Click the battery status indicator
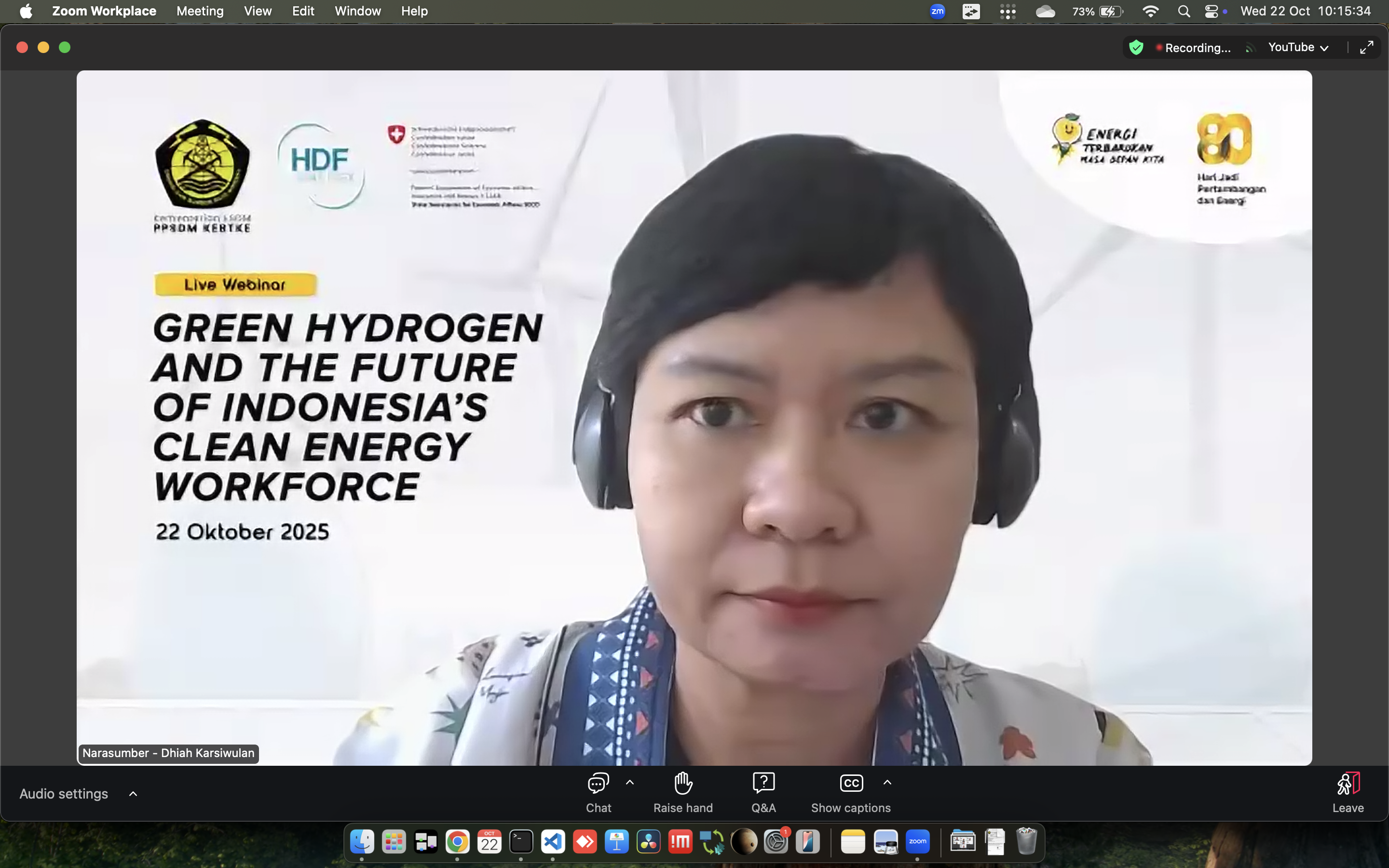1389x868 pixels. point(1110,12)
